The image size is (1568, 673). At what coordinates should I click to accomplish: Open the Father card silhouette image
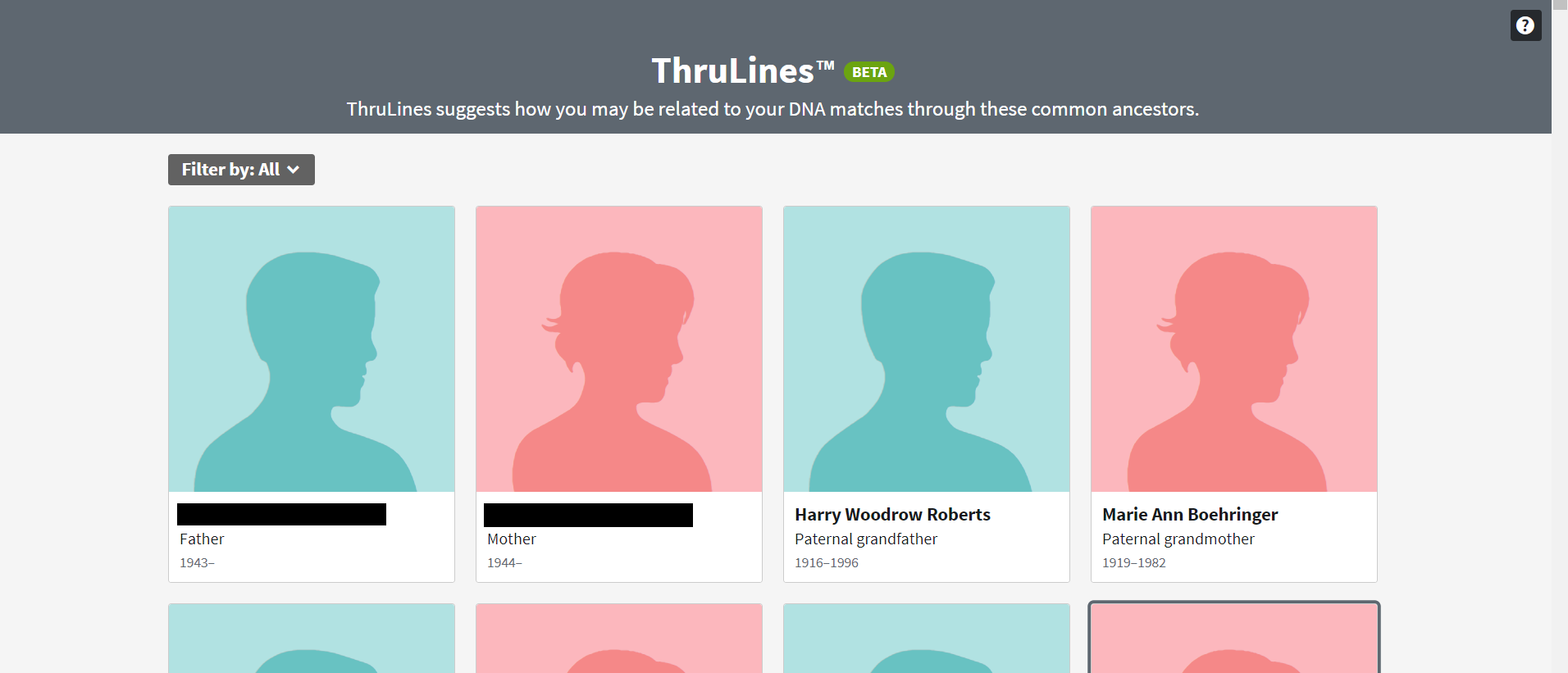tap(312, 349)
